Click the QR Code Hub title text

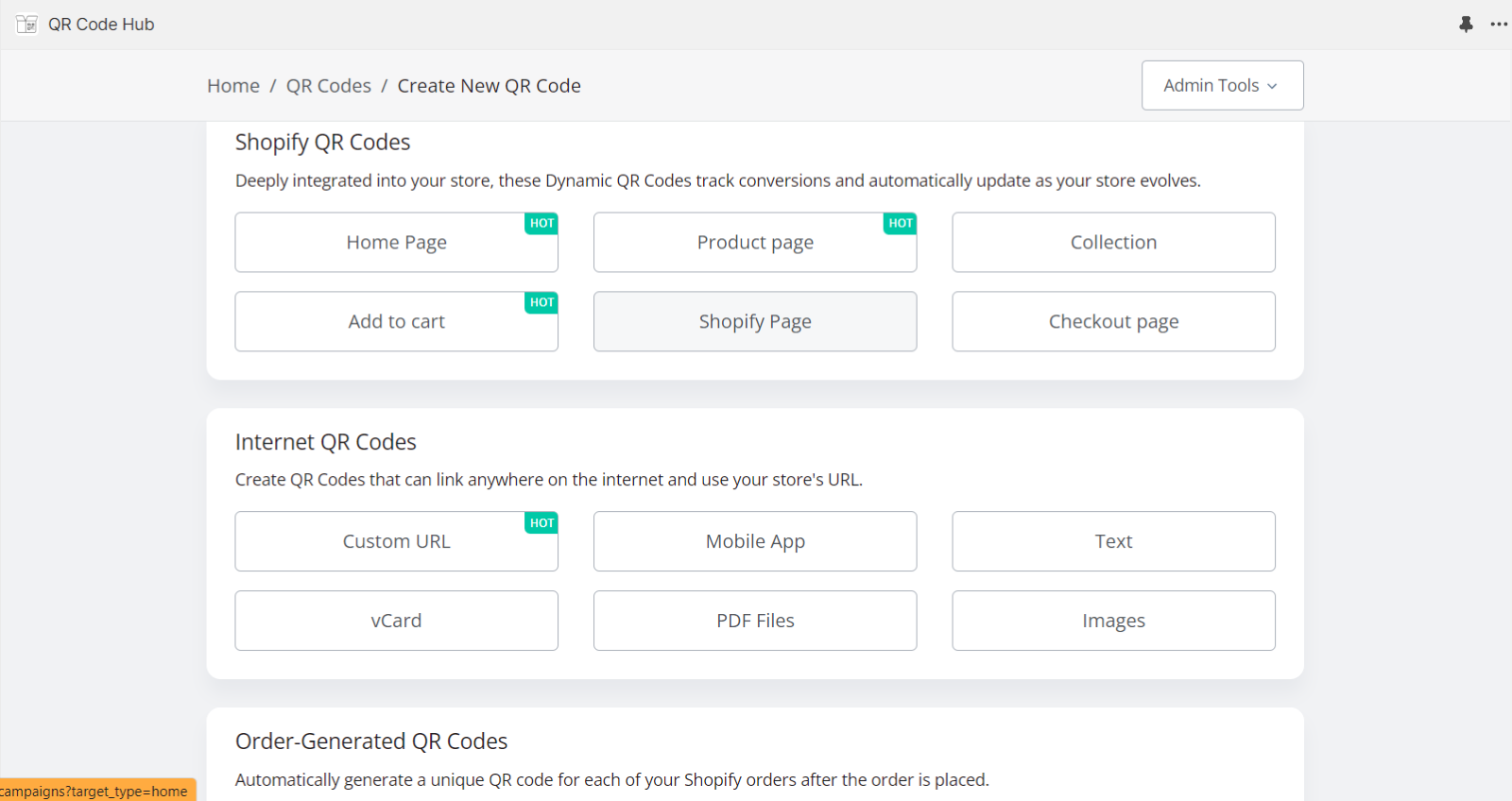101,25
